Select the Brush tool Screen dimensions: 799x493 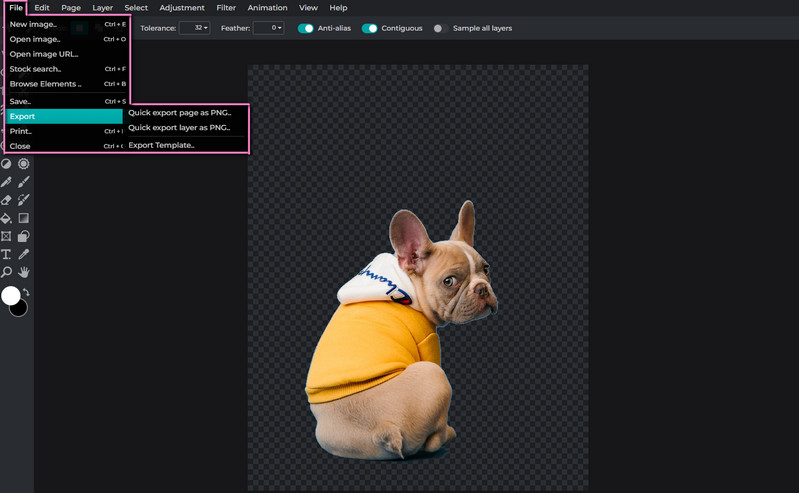tap(24, 182)
